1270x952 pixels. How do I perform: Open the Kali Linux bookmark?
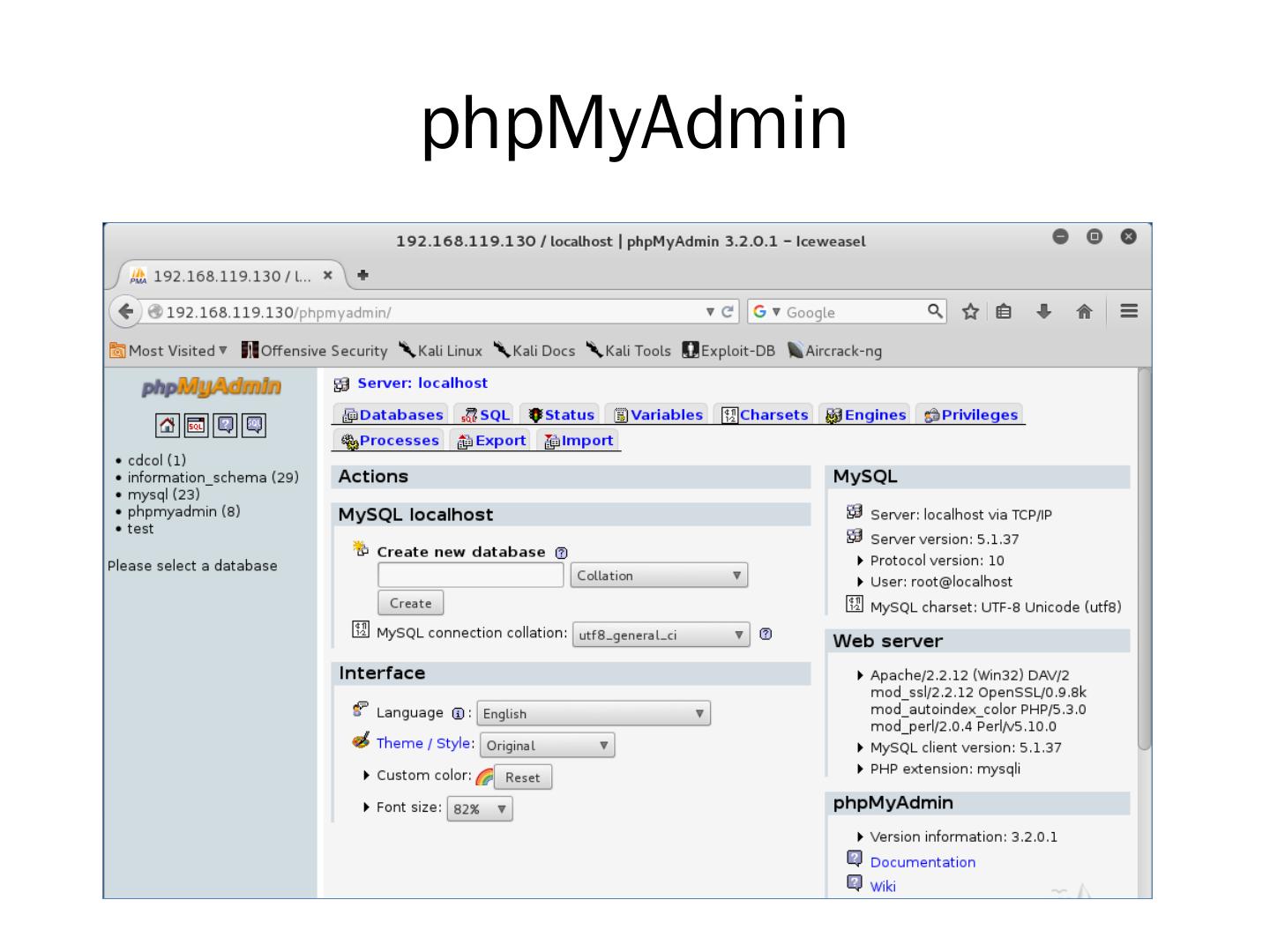click(x=440, y=351)
